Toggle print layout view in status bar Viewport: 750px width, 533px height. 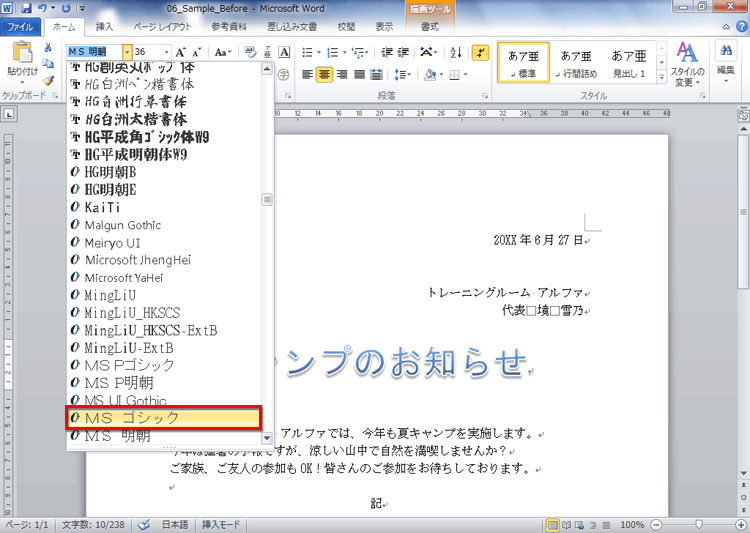point(552,525)
